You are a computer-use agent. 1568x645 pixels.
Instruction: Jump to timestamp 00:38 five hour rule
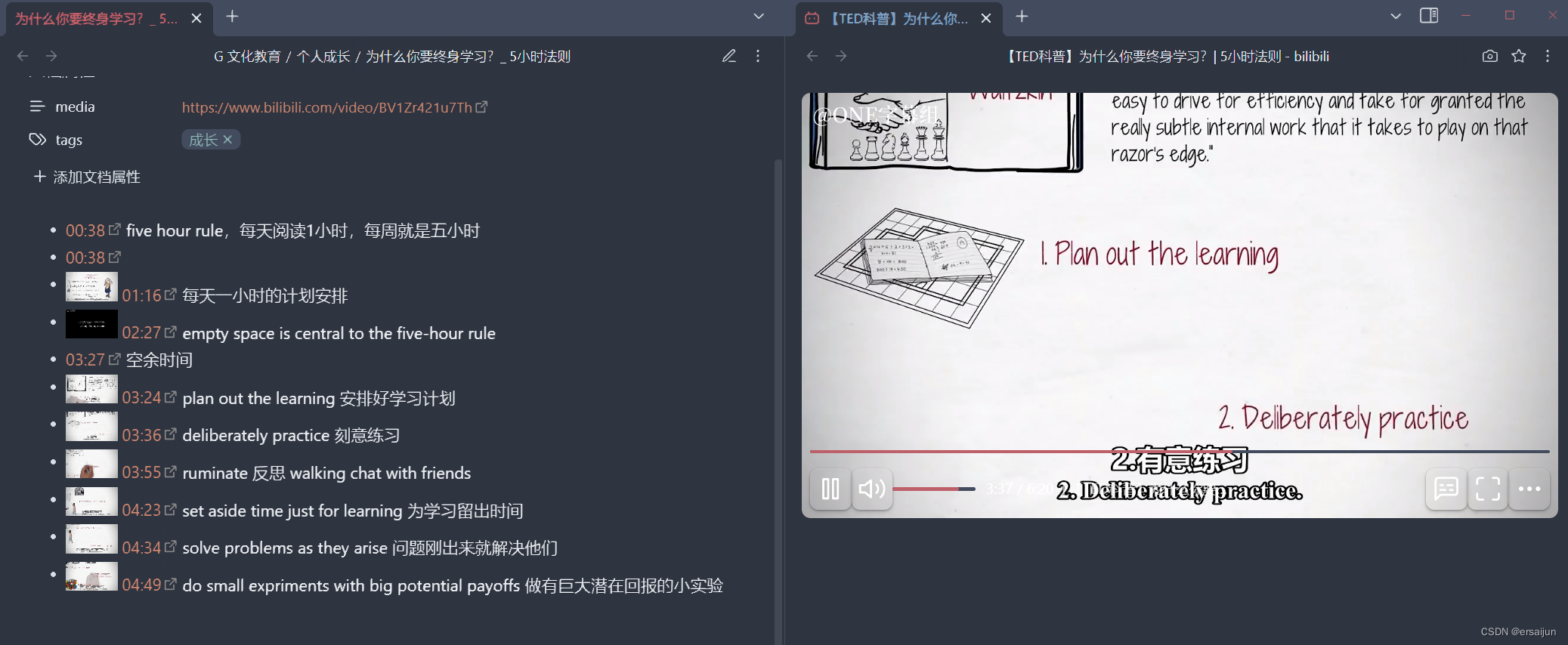click(x=85, y=231)
